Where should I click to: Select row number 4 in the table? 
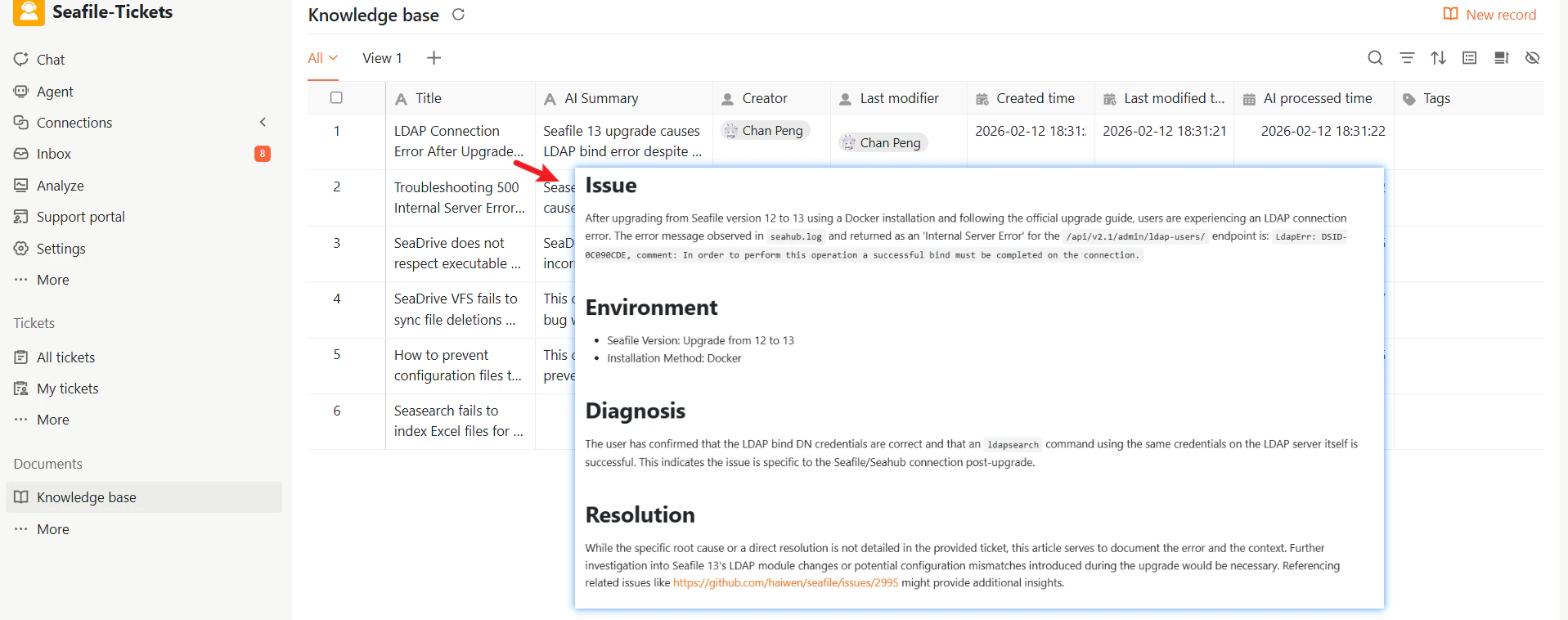tap(336, 299)
